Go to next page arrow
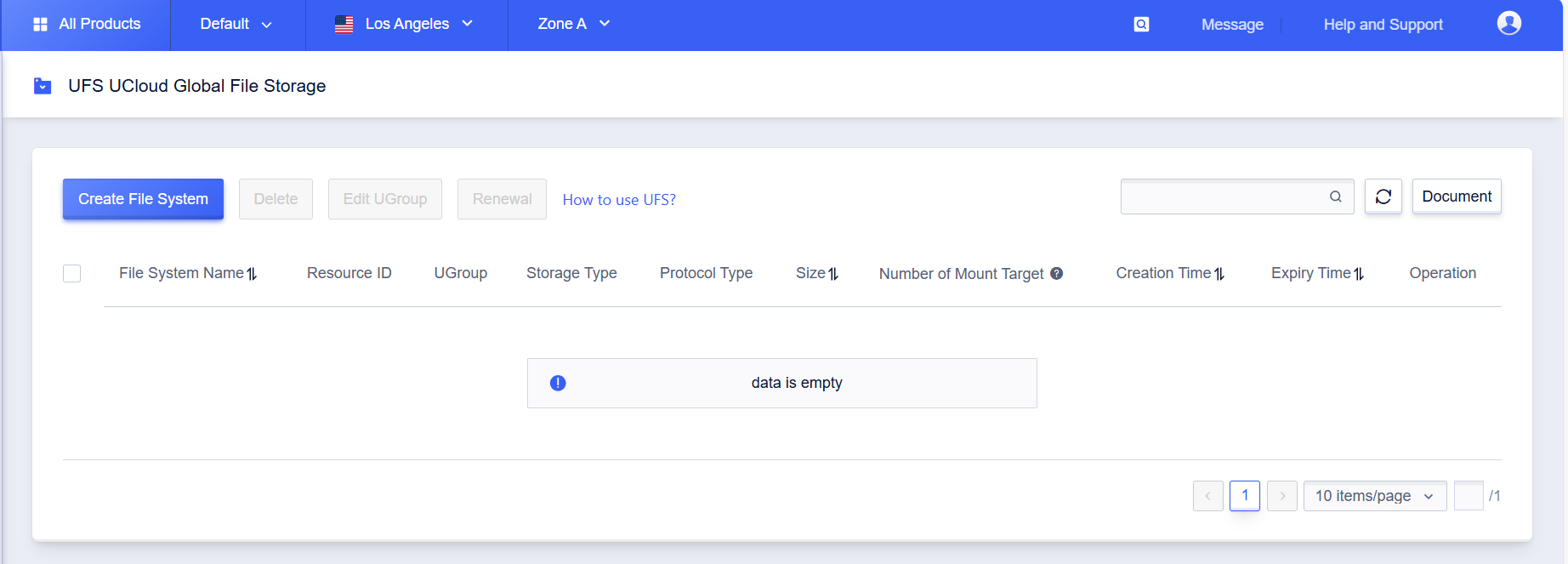 [1282, 496]
